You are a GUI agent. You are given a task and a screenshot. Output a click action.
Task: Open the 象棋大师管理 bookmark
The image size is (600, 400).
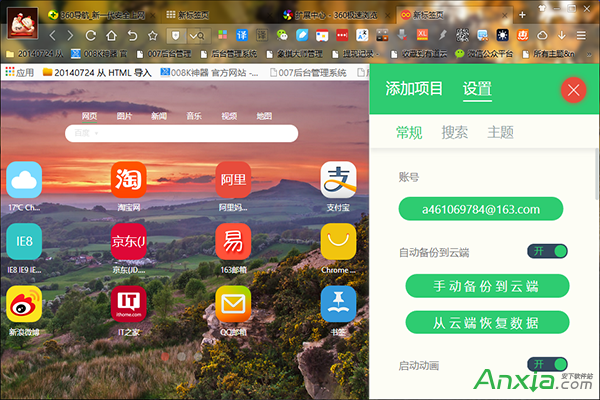(x=295, y=54)
